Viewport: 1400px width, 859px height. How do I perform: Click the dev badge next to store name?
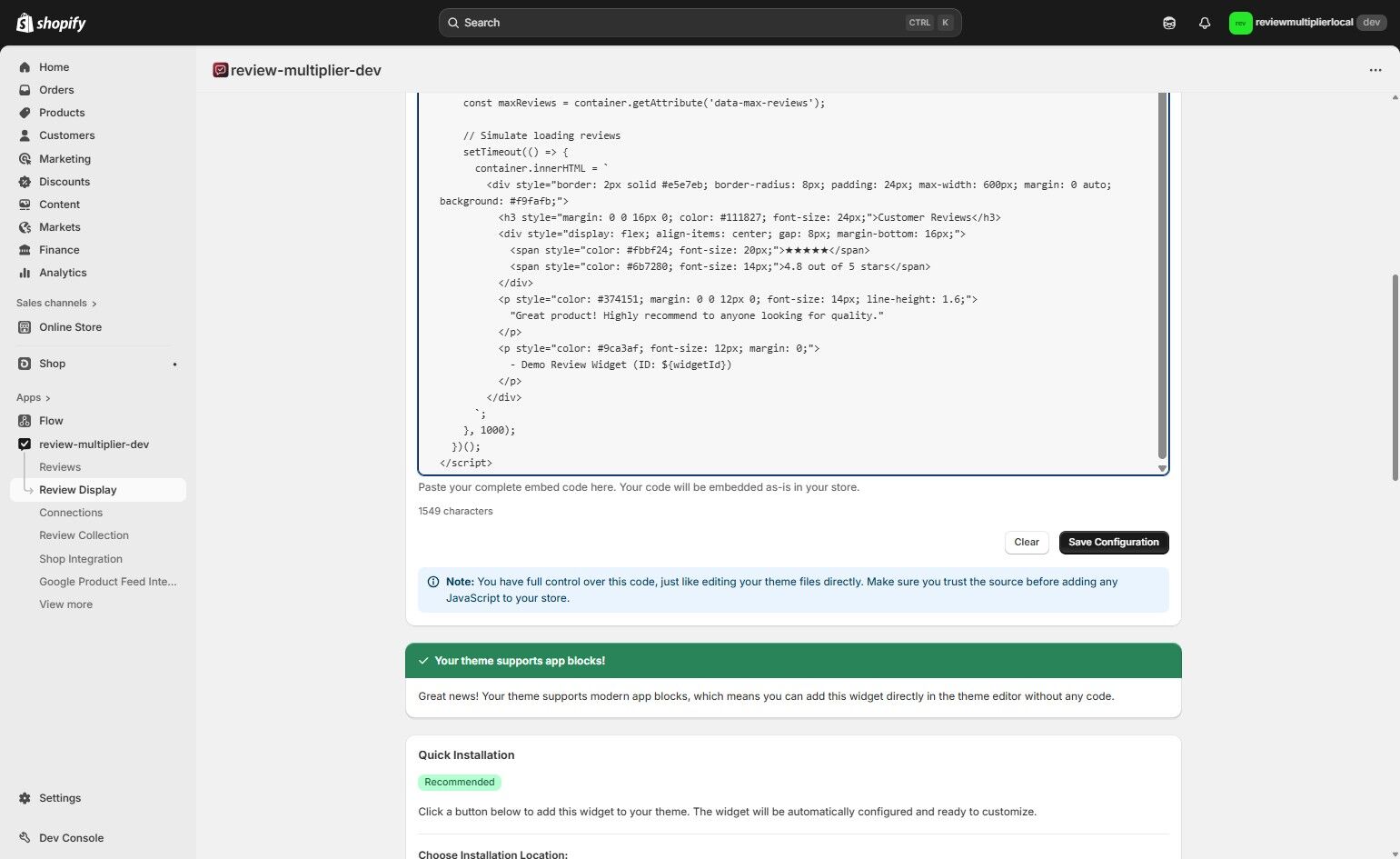coord(1372,23)
